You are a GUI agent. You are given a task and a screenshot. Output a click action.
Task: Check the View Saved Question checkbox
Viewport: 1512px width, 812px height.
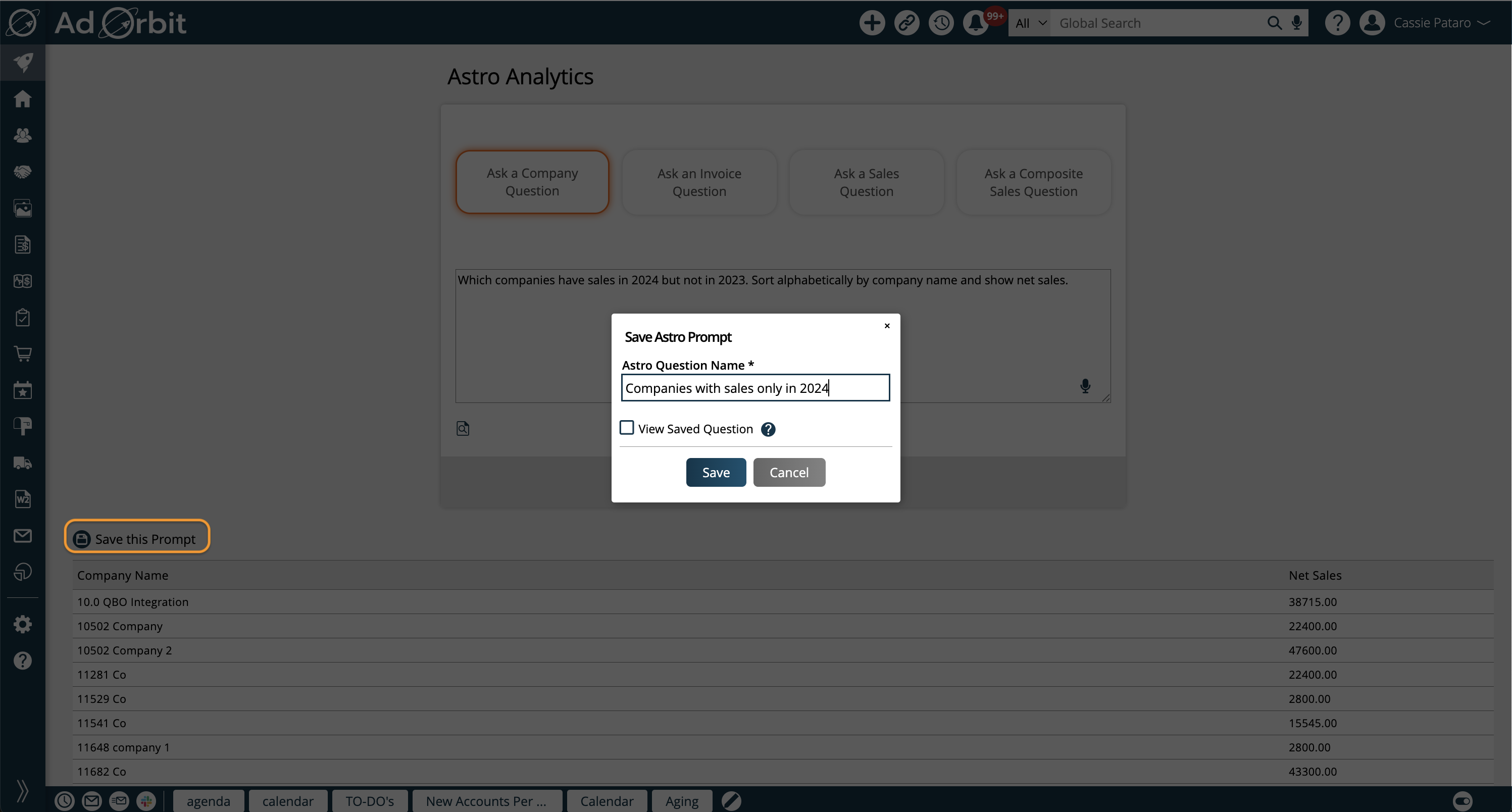[x=627, y=428]
